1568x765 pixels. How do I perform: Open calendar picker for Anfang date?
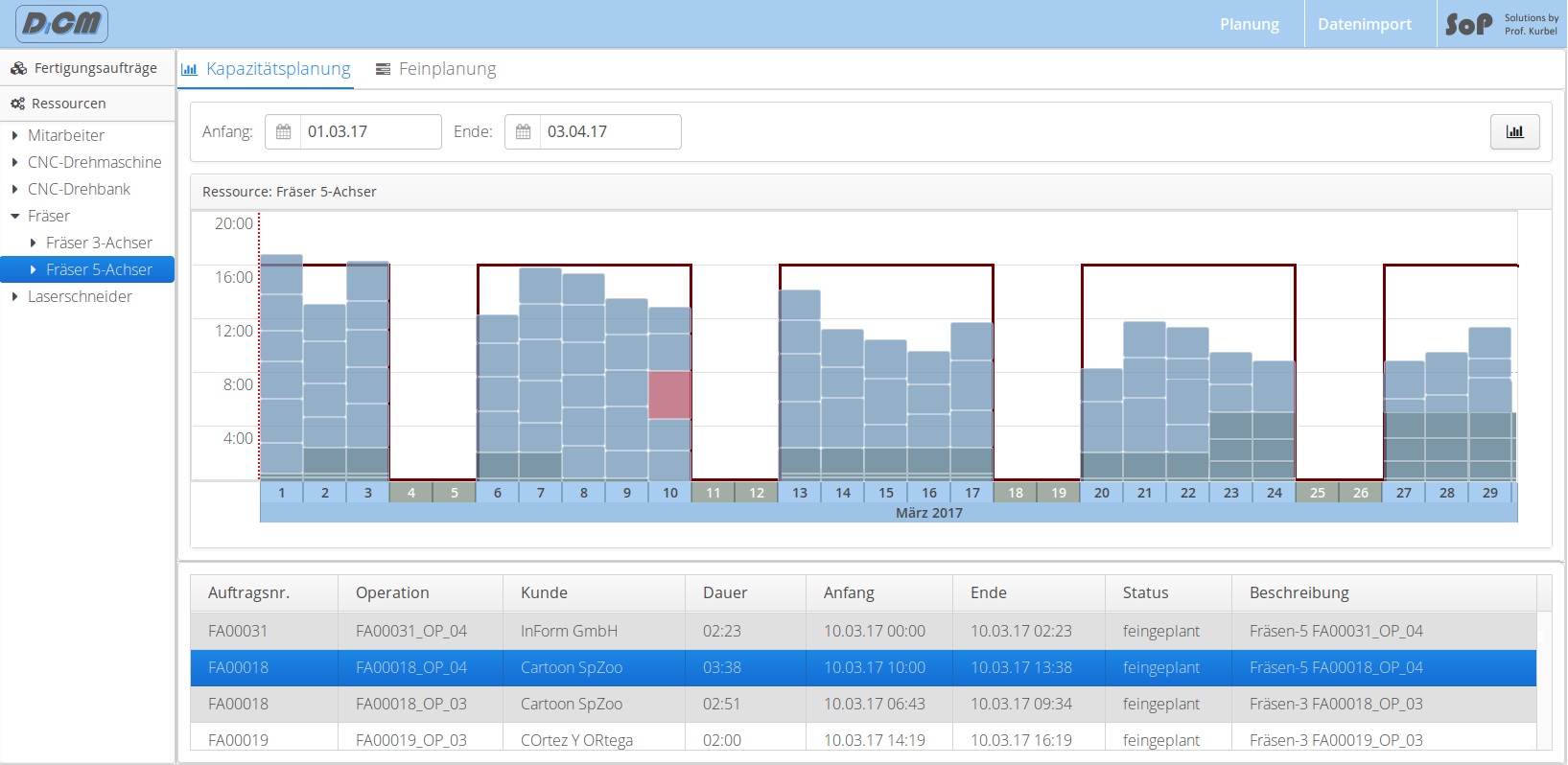[283, 132]
